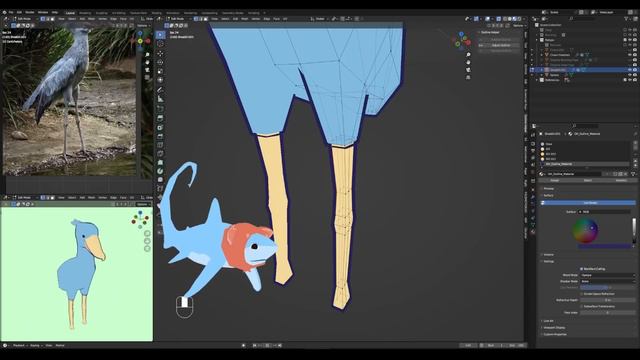The height and width of the screenshot is (360, 640).
Task: Open the outliner filter funnel icon
Action: [x=627, y=18]
